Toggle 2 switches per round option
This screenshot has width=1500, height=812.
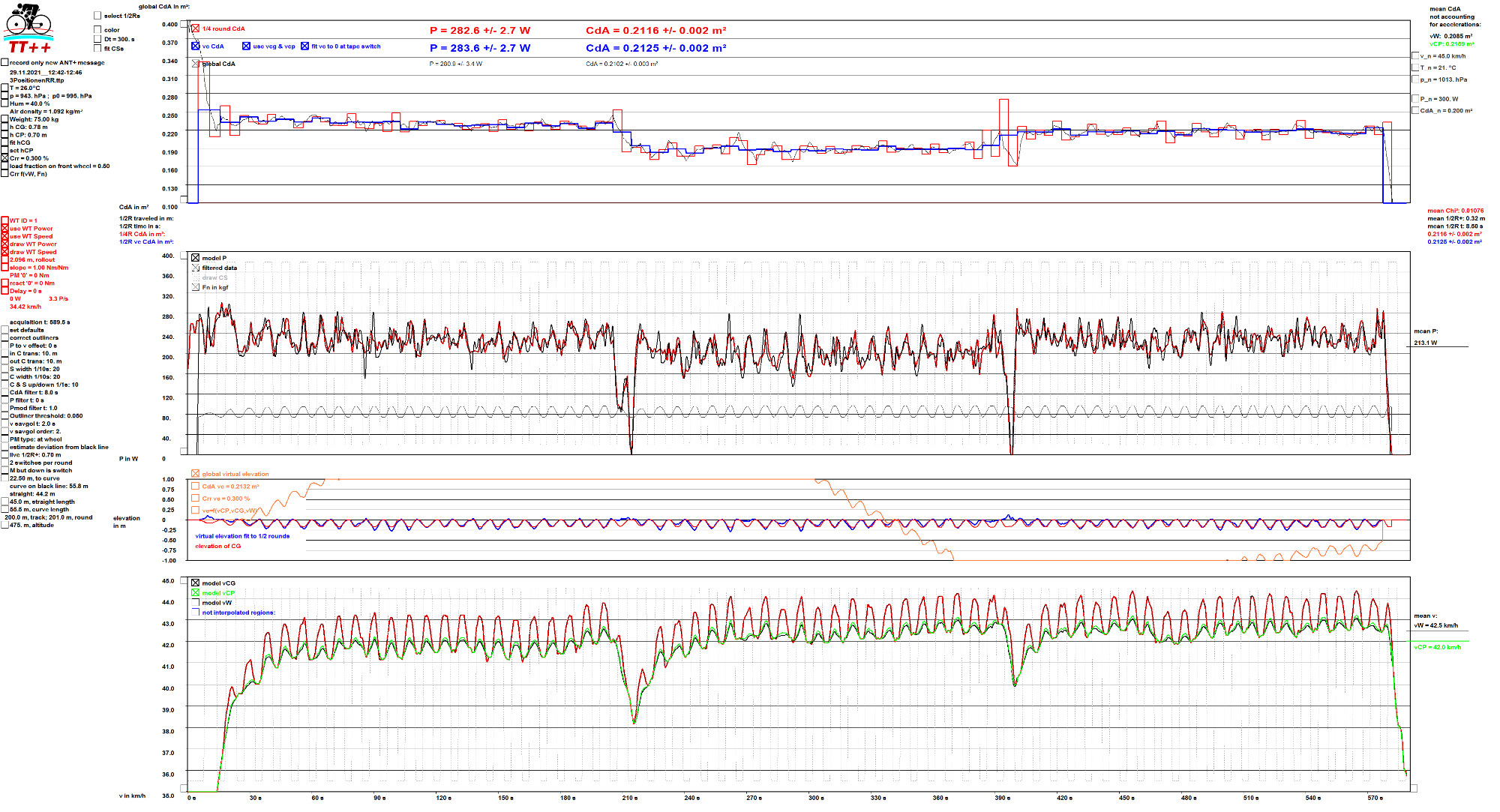point(5,463)
